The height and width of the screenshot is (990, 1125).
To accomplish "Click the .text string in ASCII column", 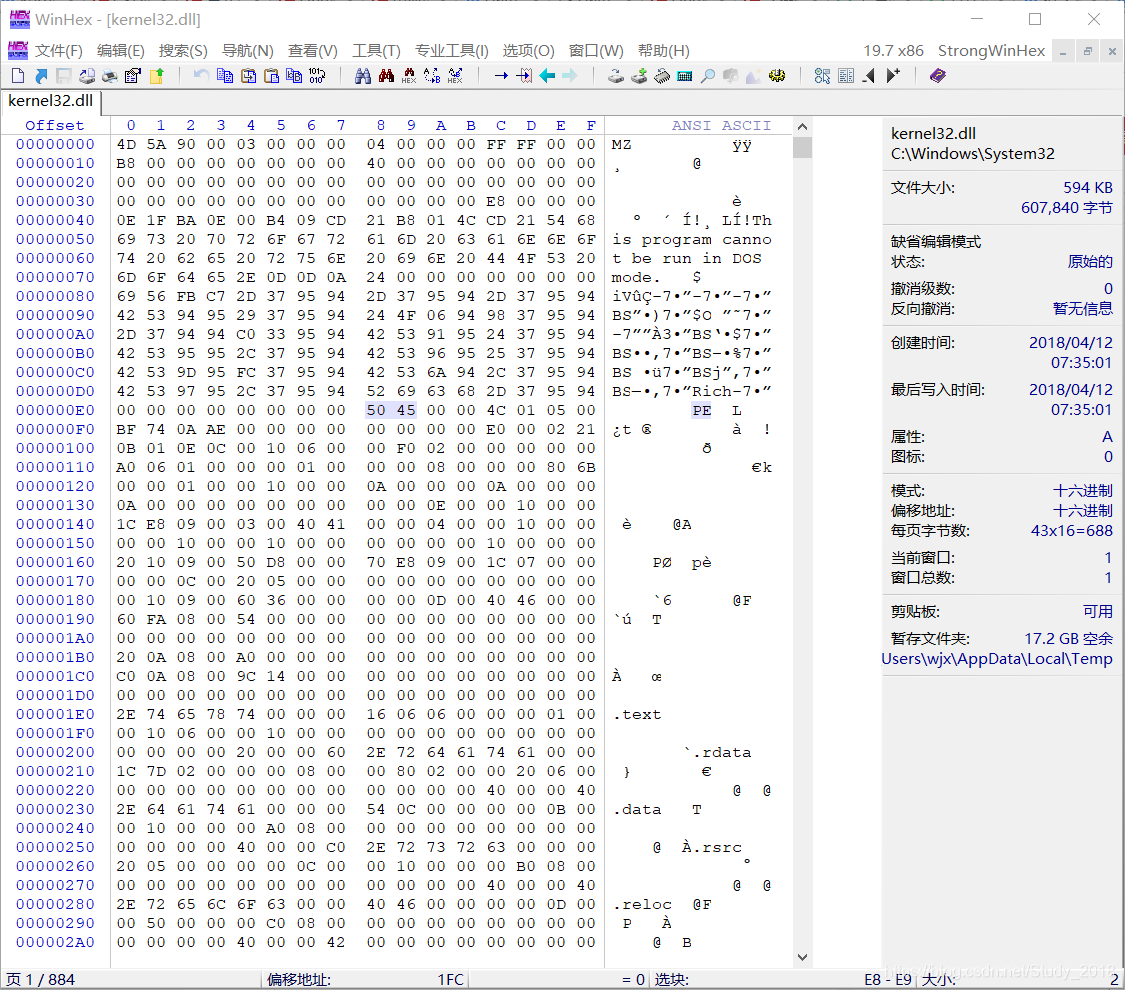I will [637, 715].
